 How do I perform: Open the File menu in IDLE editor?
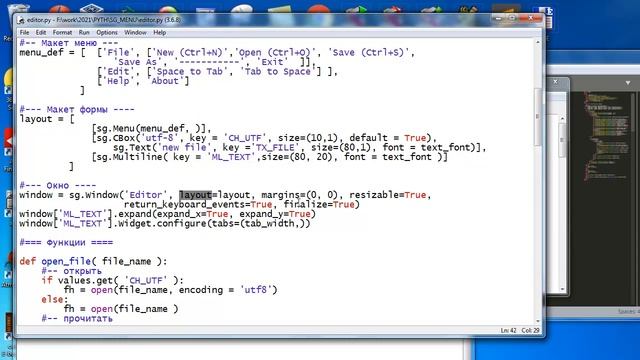pyautogui.click(x=24, y=32)
